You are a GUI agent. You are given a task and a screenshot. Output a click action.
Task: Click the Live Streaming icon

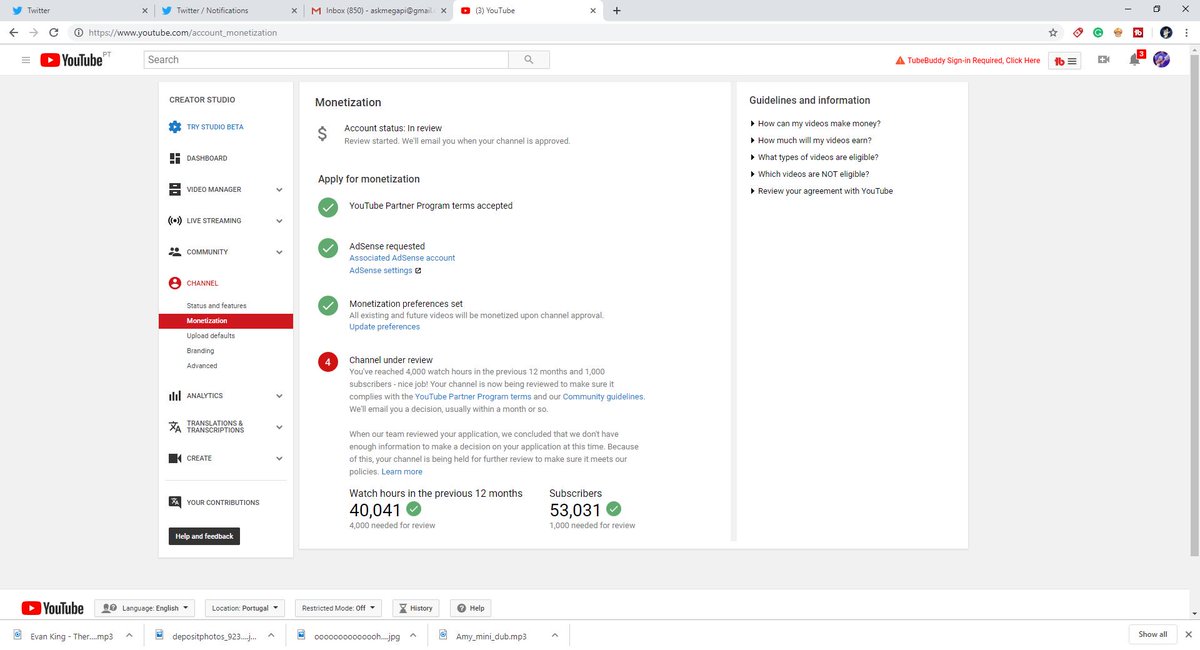(x=175, y=220)
